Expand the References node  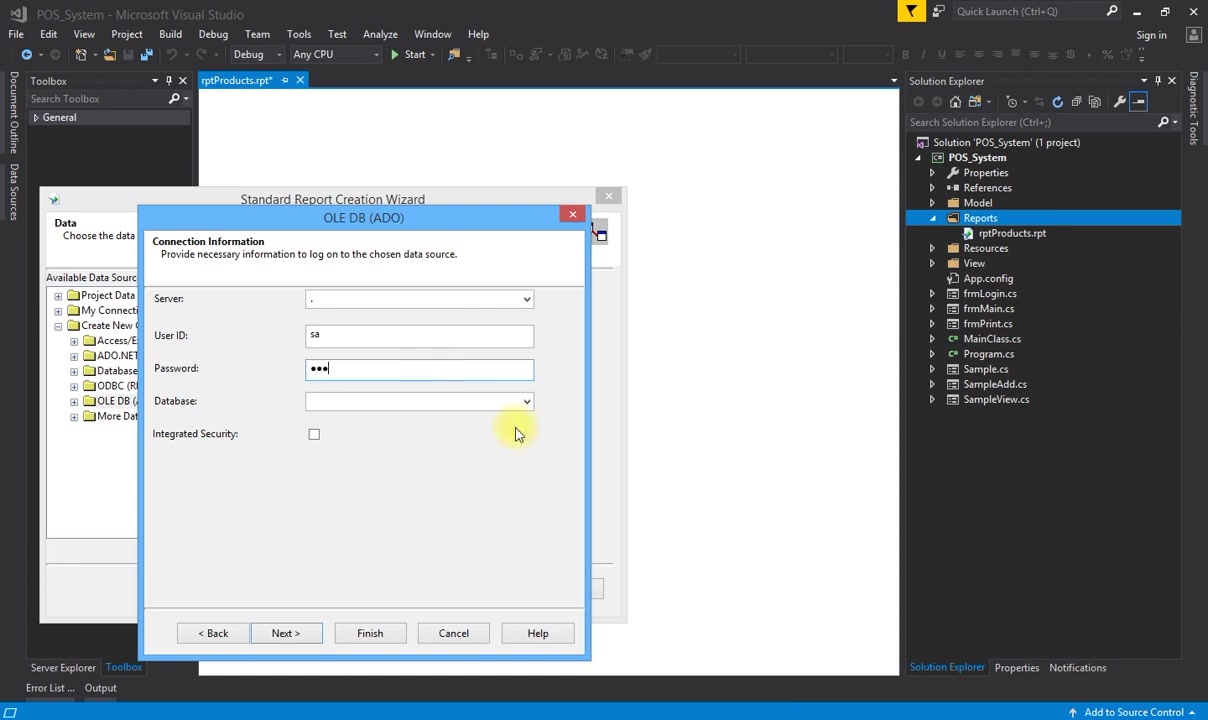(932, 188)
